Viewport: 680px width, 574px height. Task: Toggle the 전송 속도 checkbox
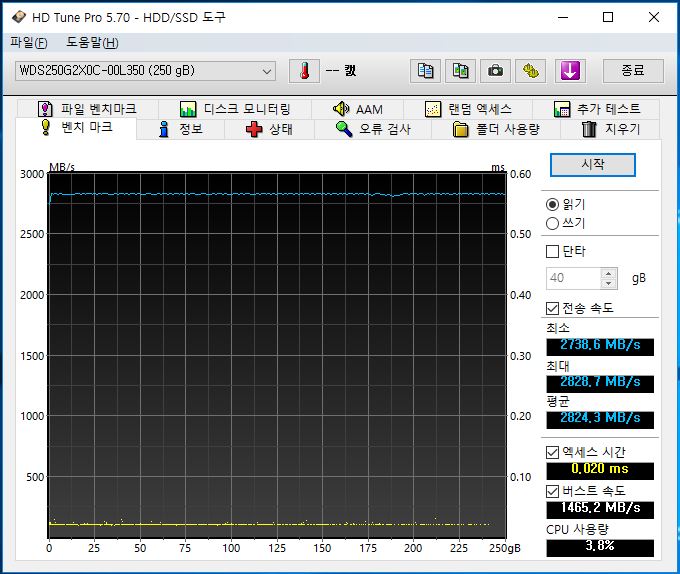point(553,308)
